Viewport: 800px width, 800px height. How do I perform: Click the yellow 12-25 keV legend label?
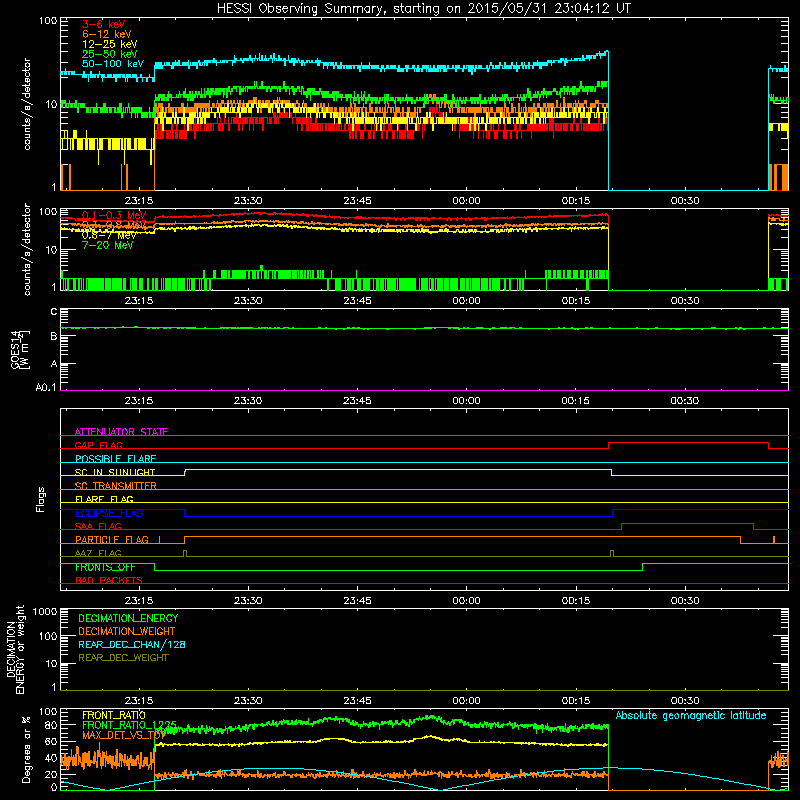point(110,44)
